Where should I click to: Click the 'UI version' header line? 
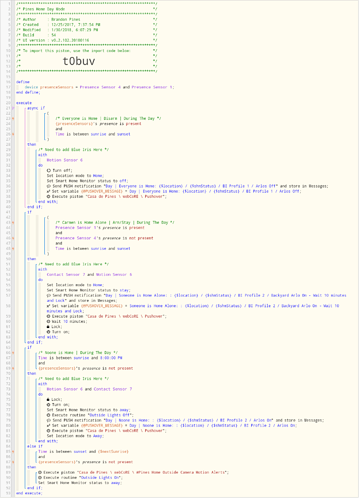[x=87, y=40]
